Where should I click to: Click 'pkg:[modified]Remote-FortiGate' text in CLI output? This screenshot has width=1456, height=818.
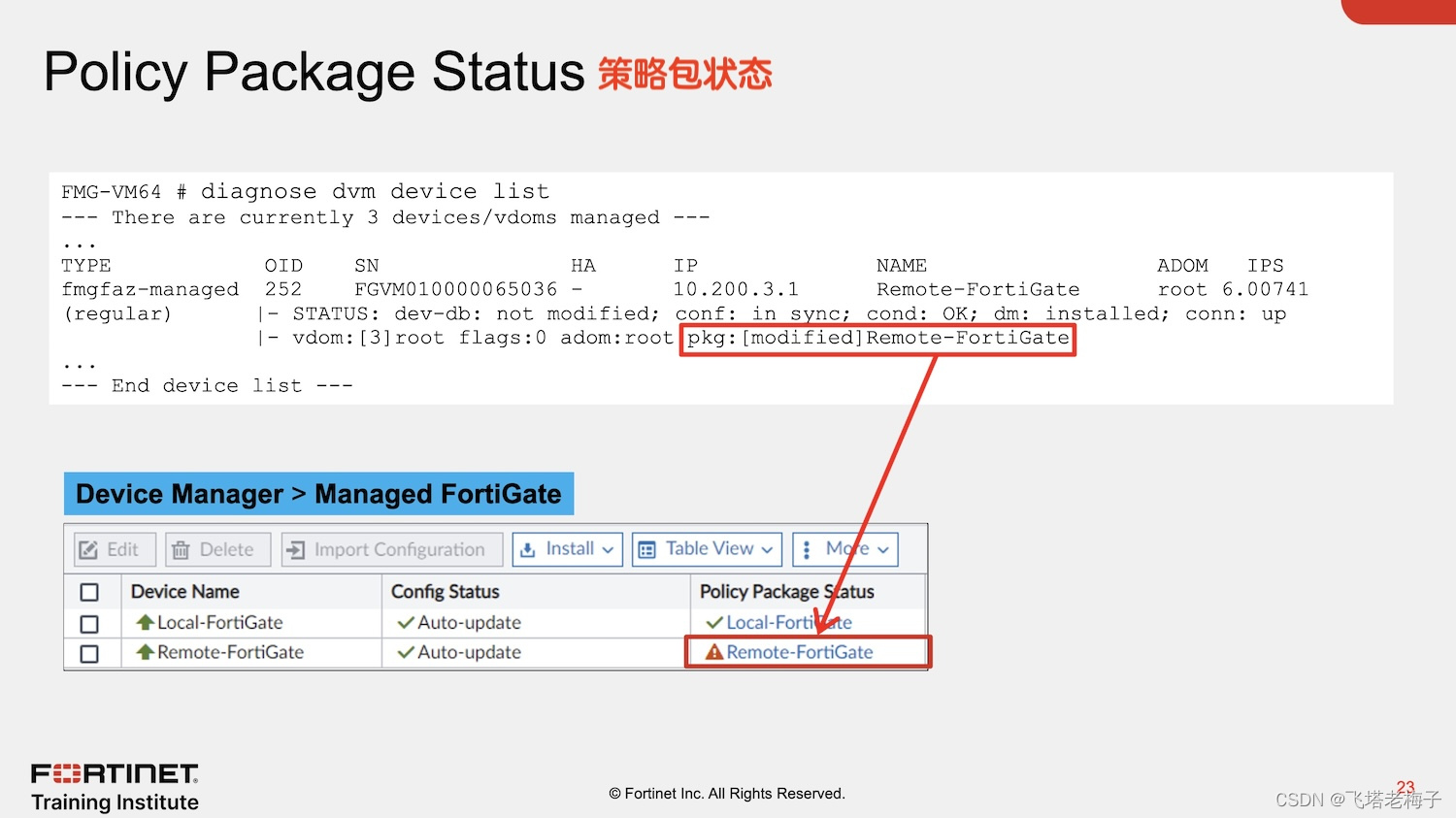pyautogui.click(x=877, y=338)
